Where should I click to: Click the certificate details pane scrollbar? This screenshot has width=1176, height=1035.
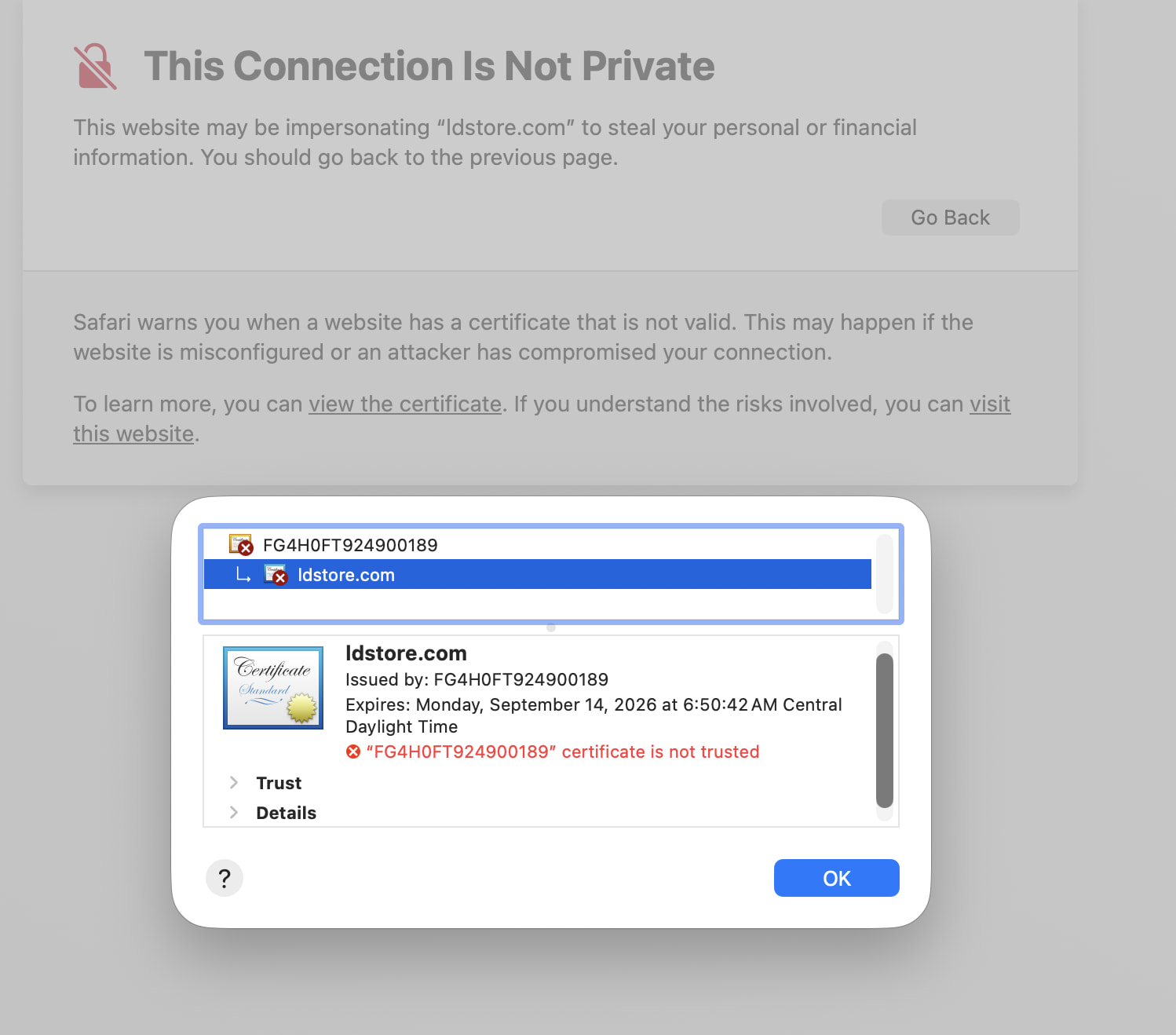tap(885, 730)
